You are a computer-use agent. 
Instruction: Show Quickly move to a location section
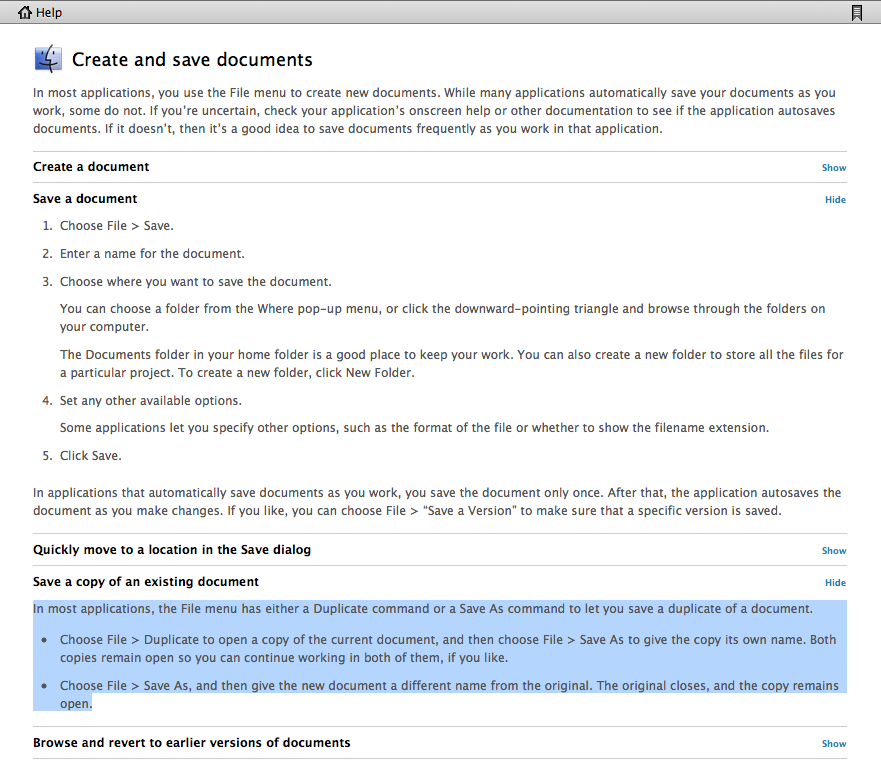[x=834, y=551]
